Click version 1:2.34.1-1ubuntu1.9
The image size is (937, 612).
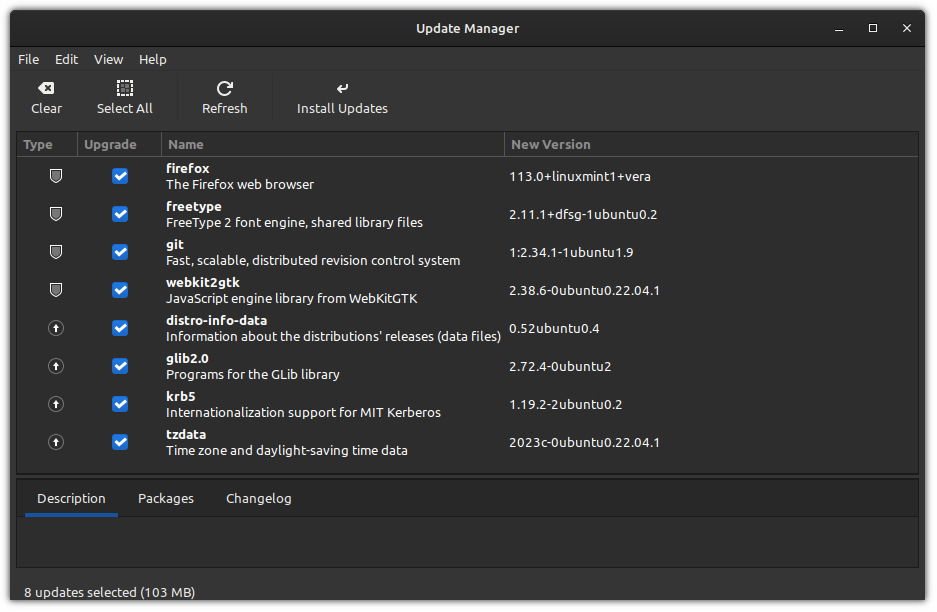pos(571,253)
